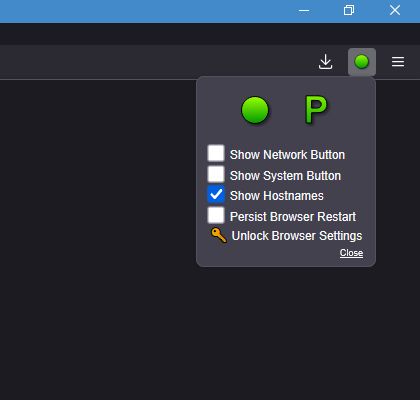Open the hamburger application menu

coord(398,62)
